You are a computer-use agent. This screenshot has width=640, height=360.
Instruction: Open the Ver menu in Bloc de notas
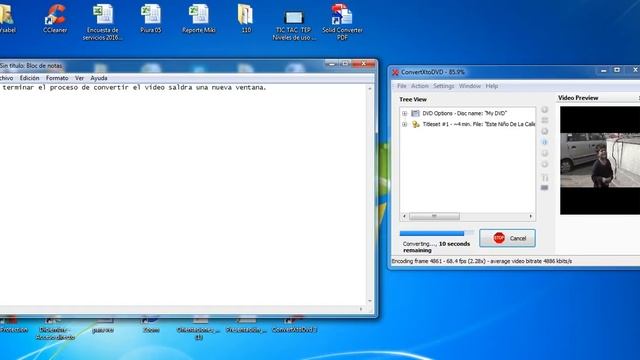point(79,78)
